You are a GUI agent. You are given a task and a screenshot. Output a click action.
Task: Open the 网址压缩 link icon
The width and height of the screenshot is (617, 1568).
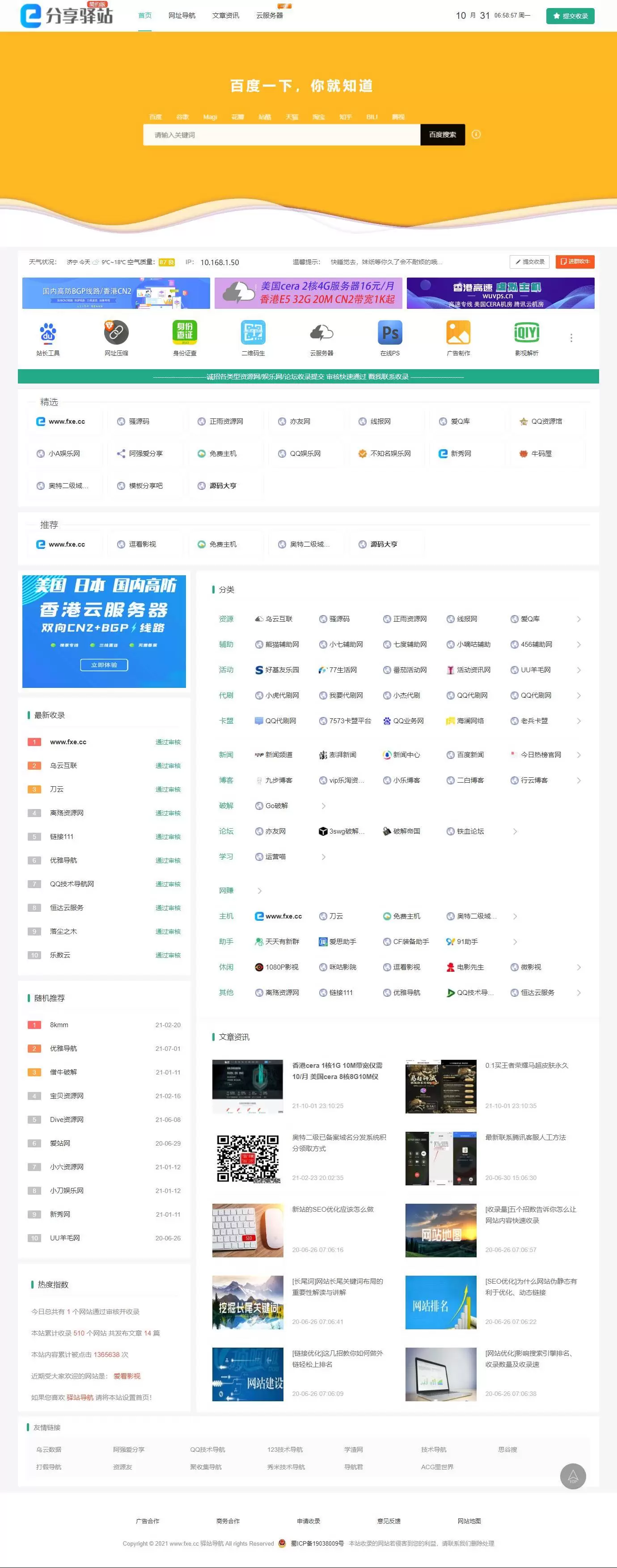[116, 333]
